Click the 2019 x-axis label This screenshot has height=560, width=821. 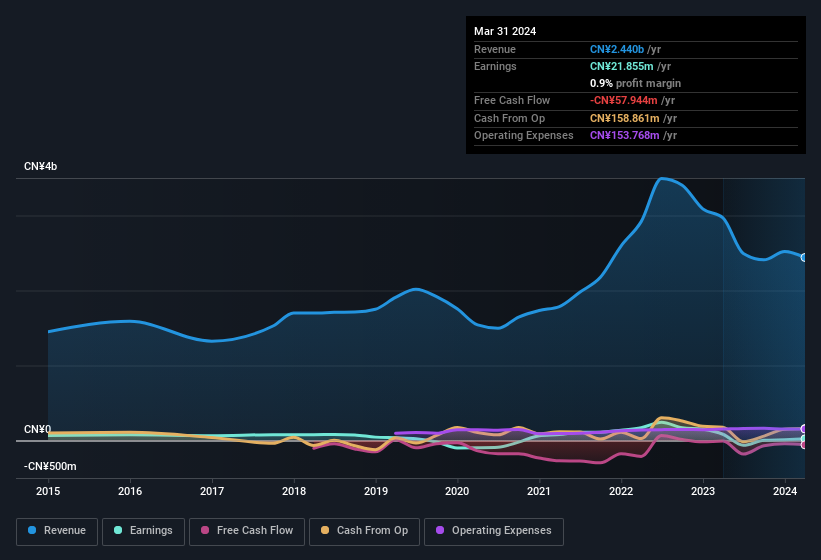coord(375,491)
